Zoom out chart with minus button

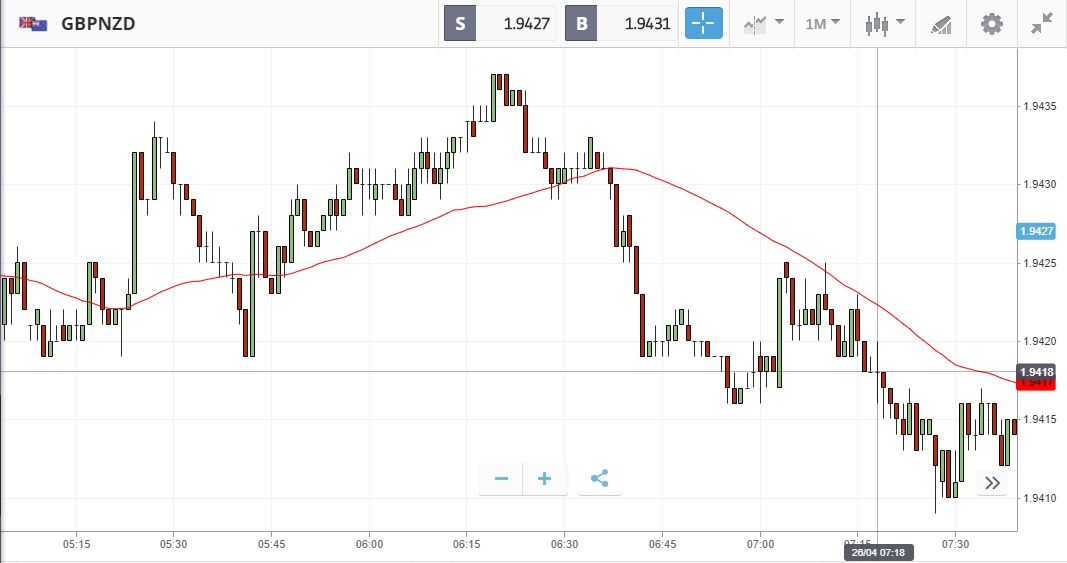coord(501,479)
